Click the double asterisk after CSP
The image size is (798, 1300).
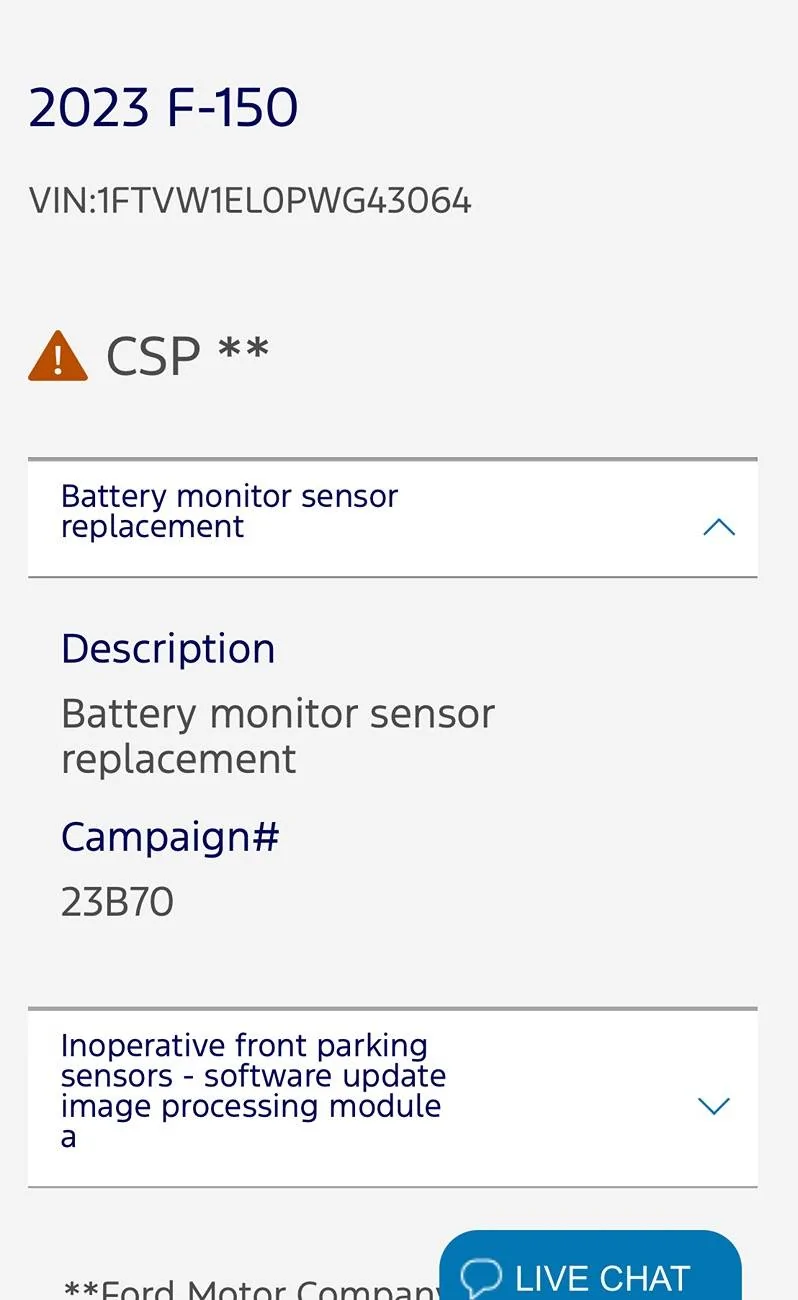pos(243,350)
